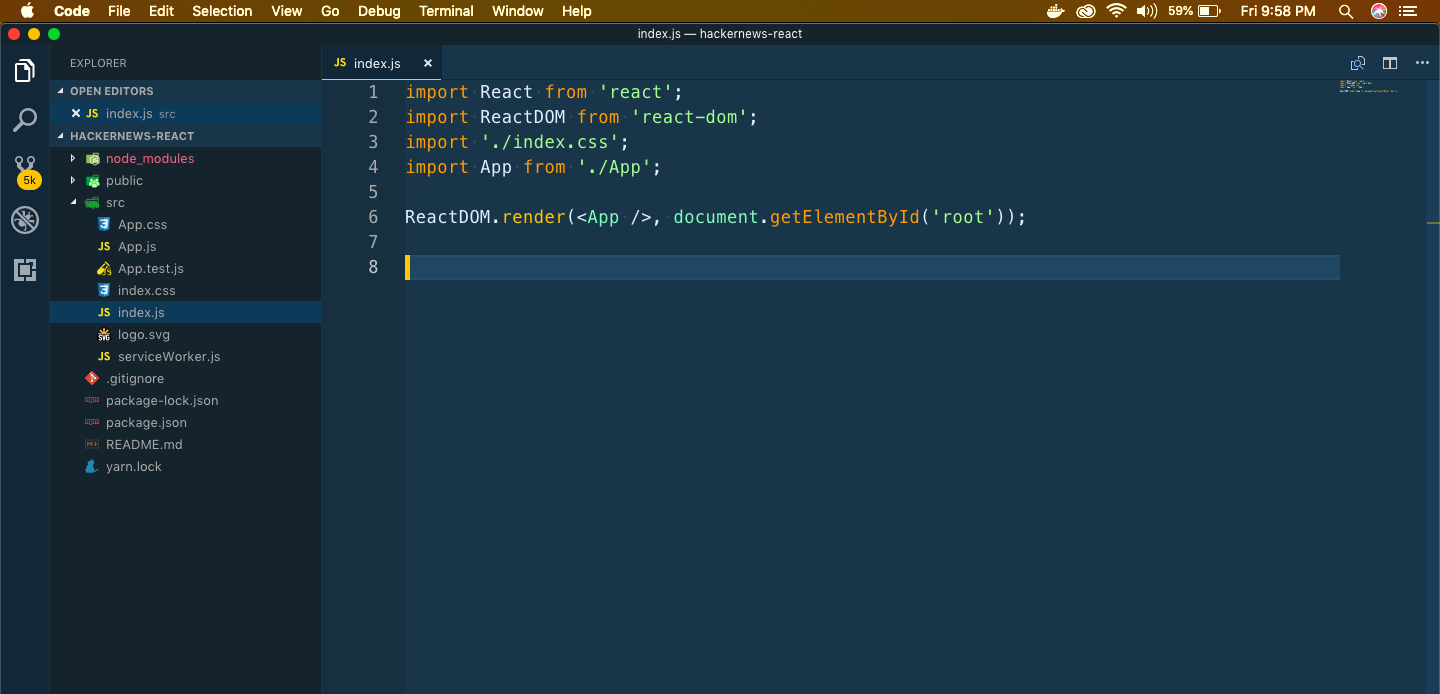Open the Code application menu

point(72,11)
